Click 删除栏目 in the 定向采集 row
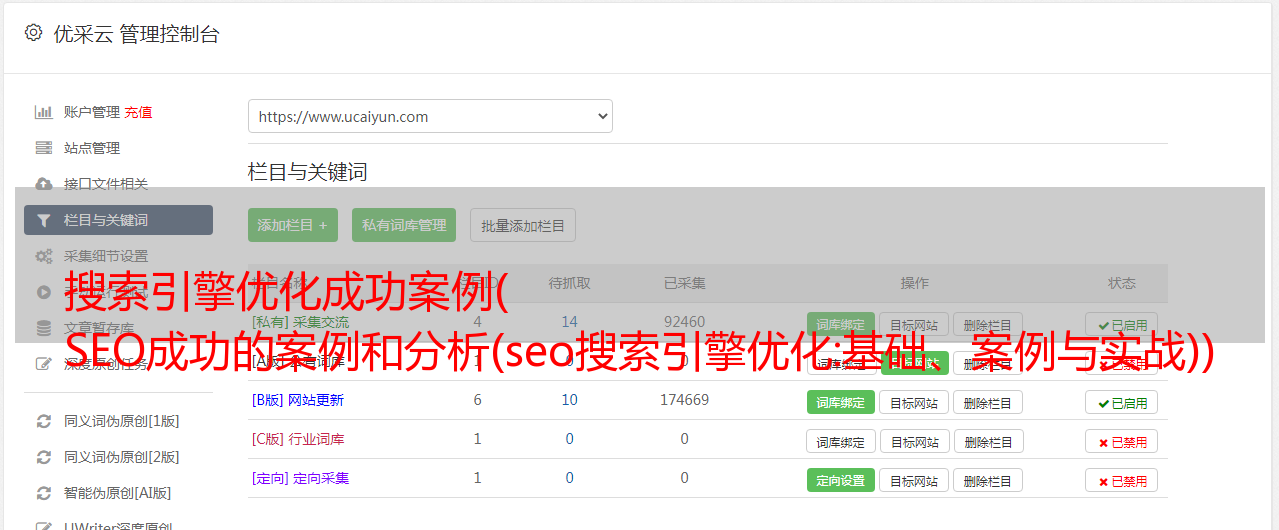1279x530 pixels. point(987,480)
